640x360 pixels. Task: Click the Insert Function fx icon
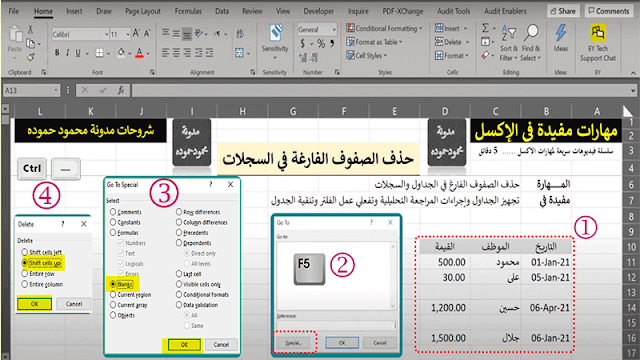(x=121, y=90)
